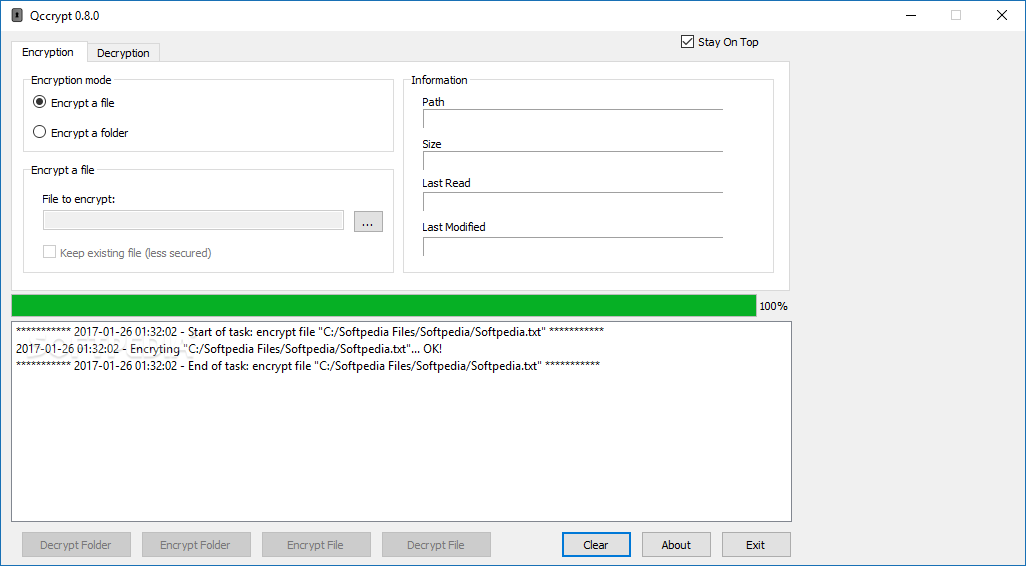
Task: Enable Keep existing file (less secured)
Action: tap(127, 253)
